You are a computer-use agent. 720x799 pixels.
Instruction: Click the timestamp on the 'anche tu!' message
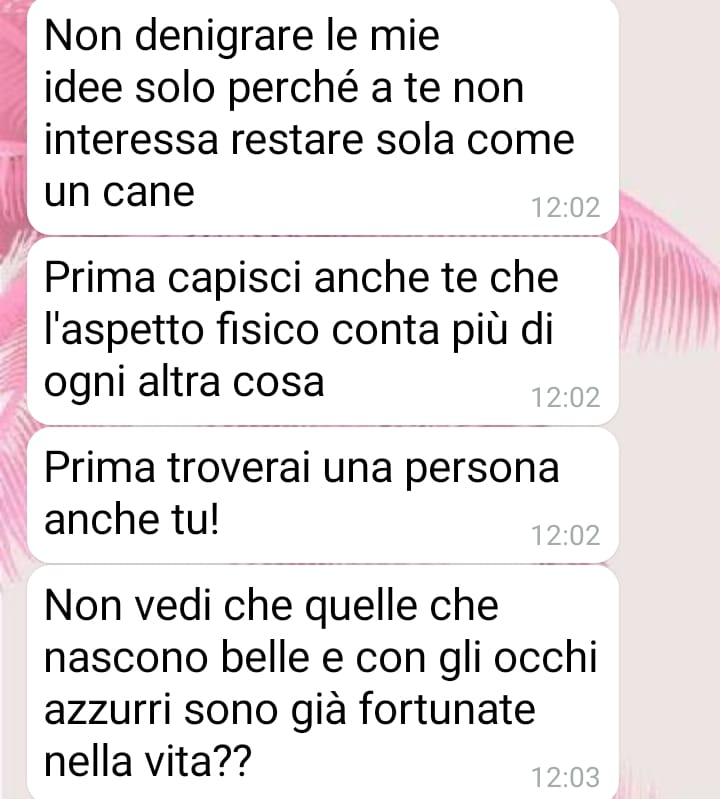pos(566,536)
